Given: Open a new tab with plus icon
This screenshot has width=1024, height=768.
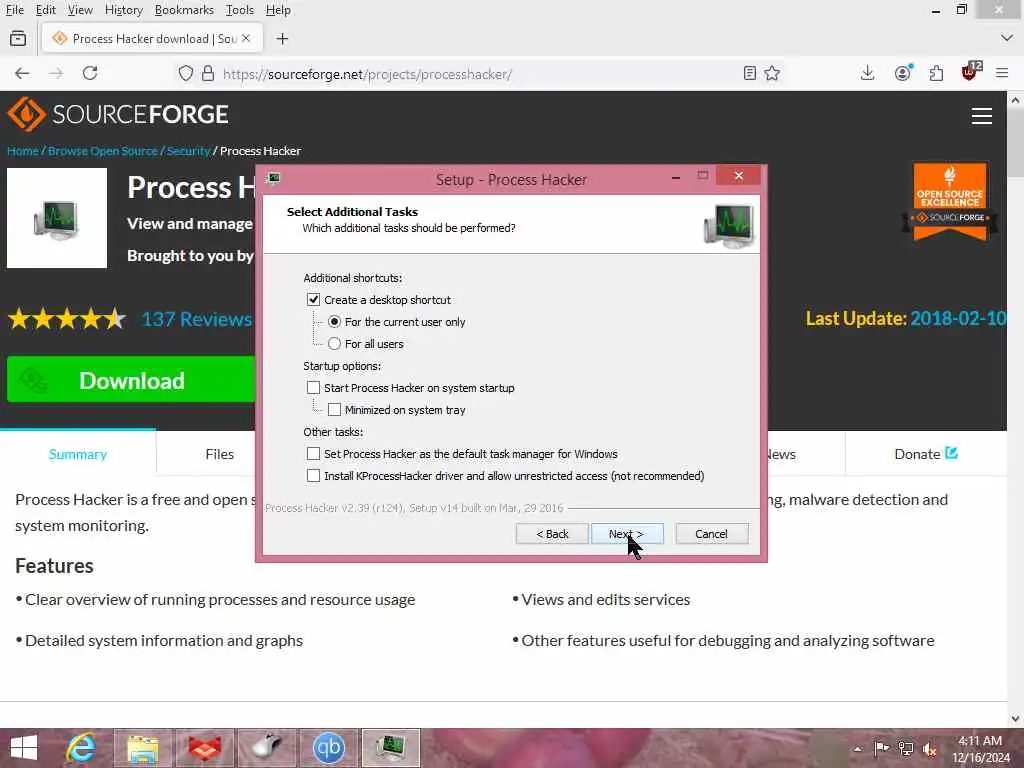Looking at the screenshot, I should click(282, 39).
